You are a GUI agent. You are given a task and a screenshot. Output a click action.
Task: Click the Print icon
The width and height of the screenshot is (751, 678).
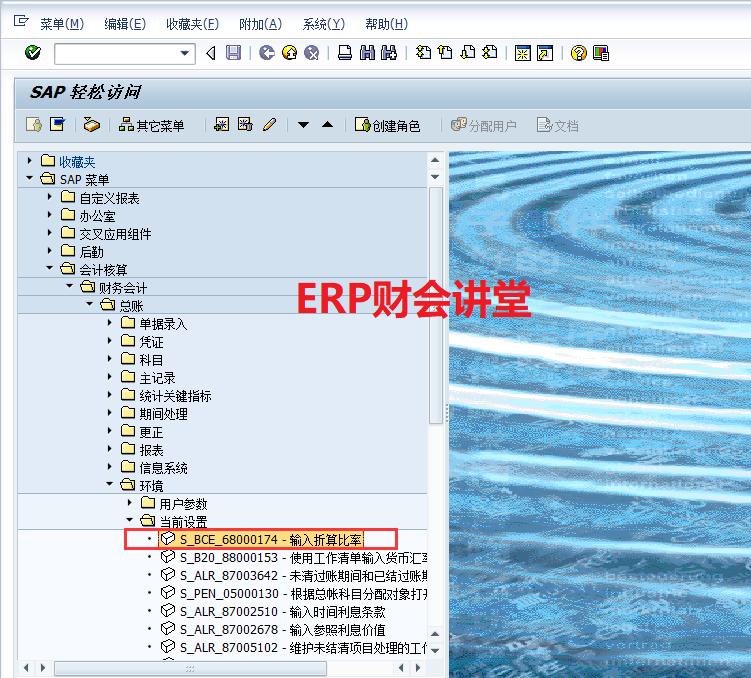coord(344,53)
